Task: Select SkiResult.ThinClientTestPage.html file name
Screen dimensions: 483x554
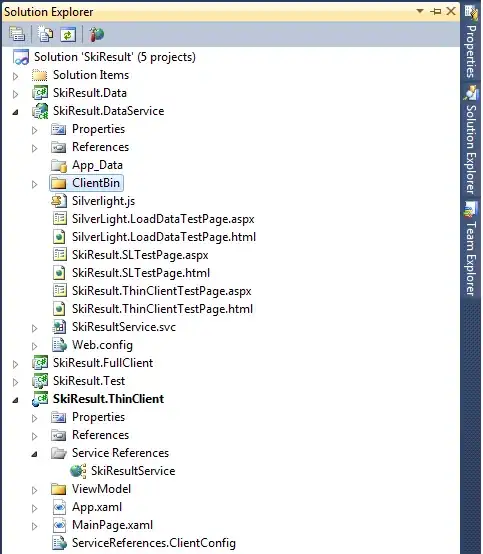Action: coord(162,309)
